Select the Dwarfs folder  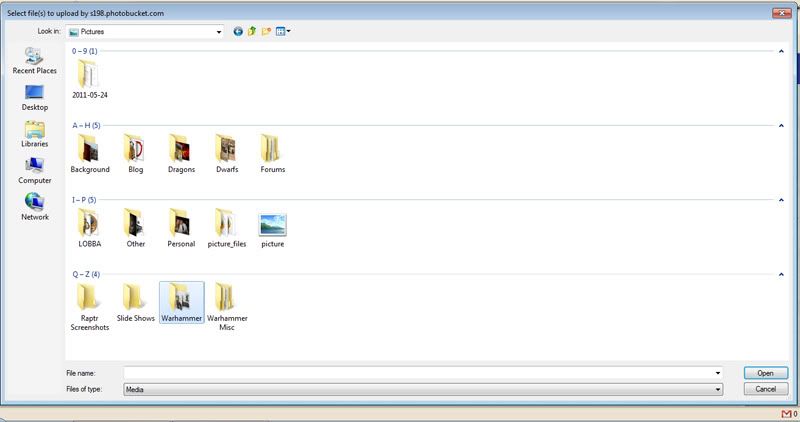227,154
